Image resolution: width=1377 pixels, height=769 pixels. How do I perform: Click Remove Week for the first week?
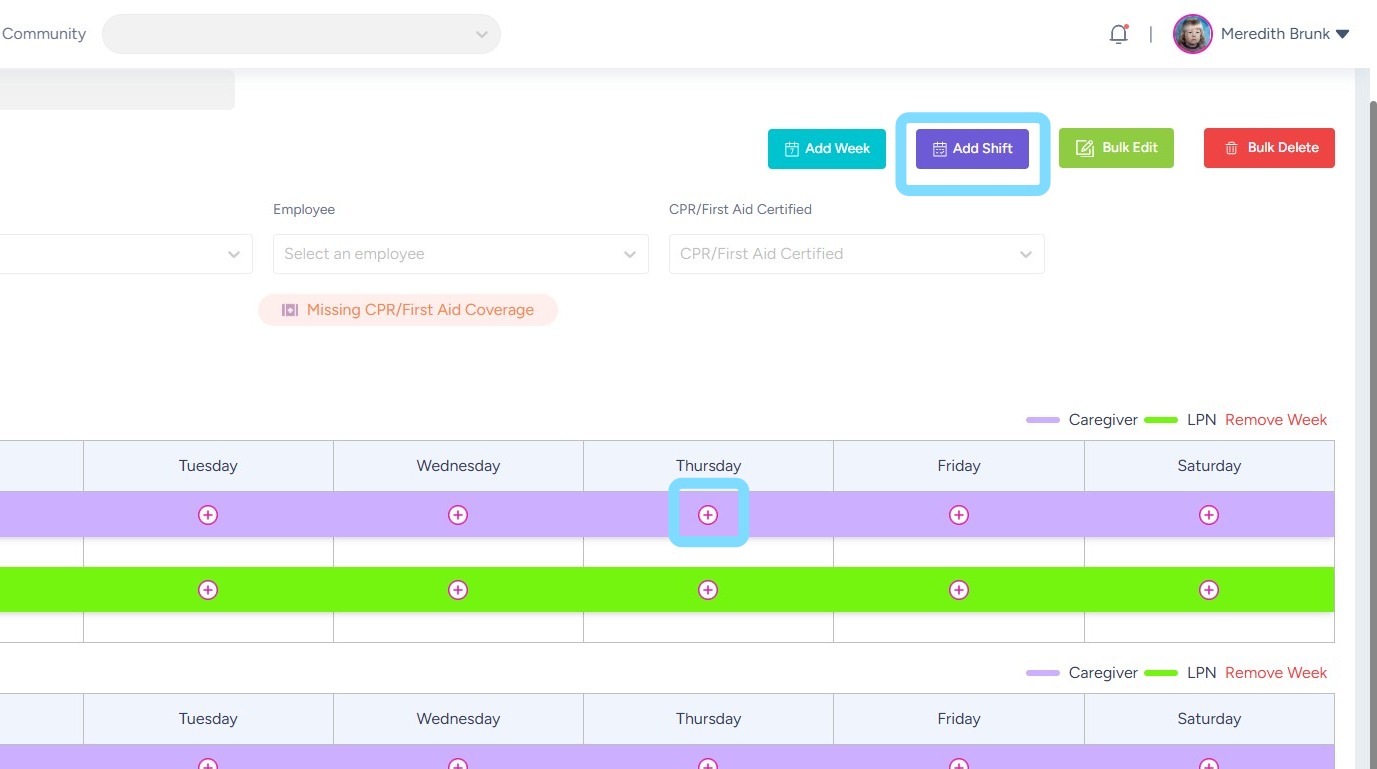[1276, 420]
